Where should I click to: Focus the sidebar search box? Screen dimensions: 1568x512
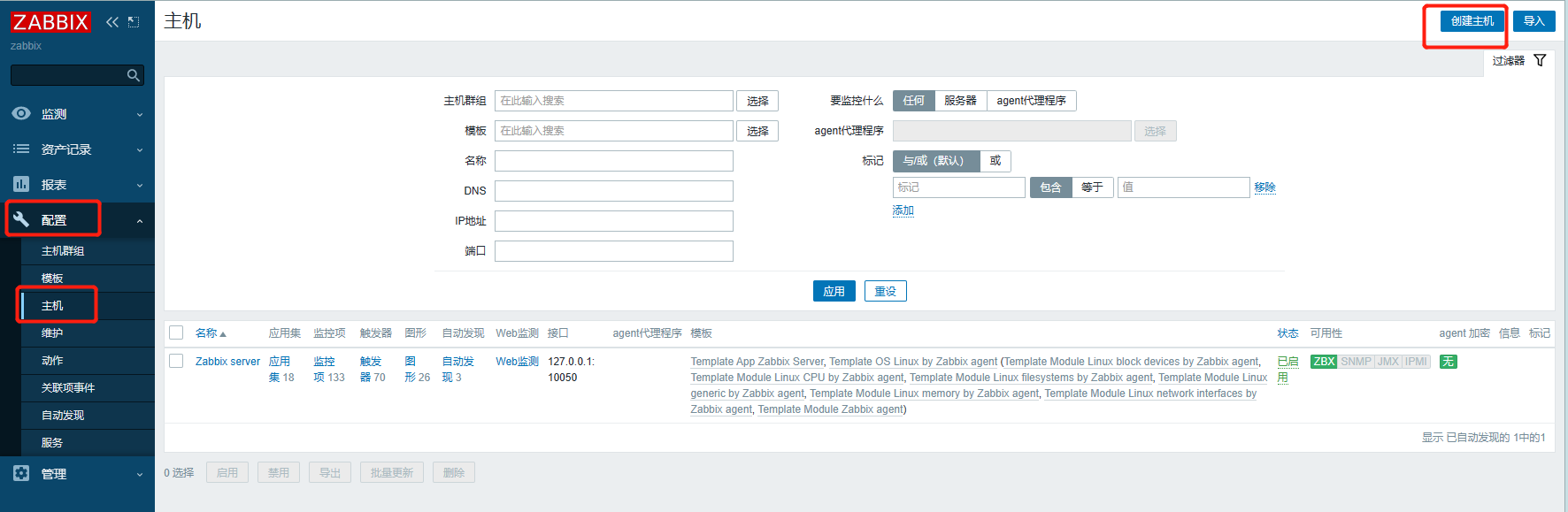(69, 75)
